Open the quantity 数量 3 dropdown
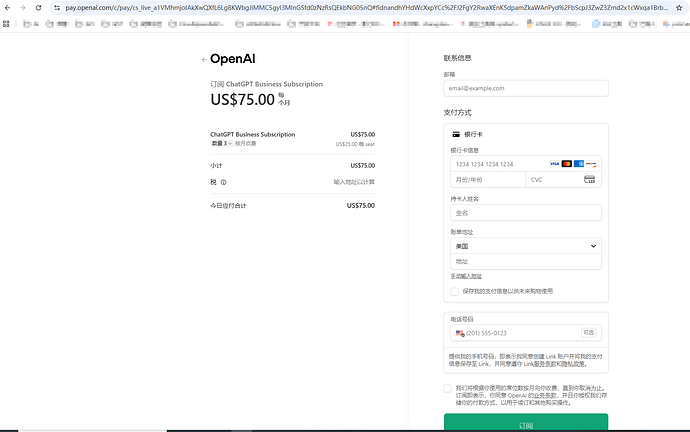This screenshot has height=432, width=690. tap(221, 143)
